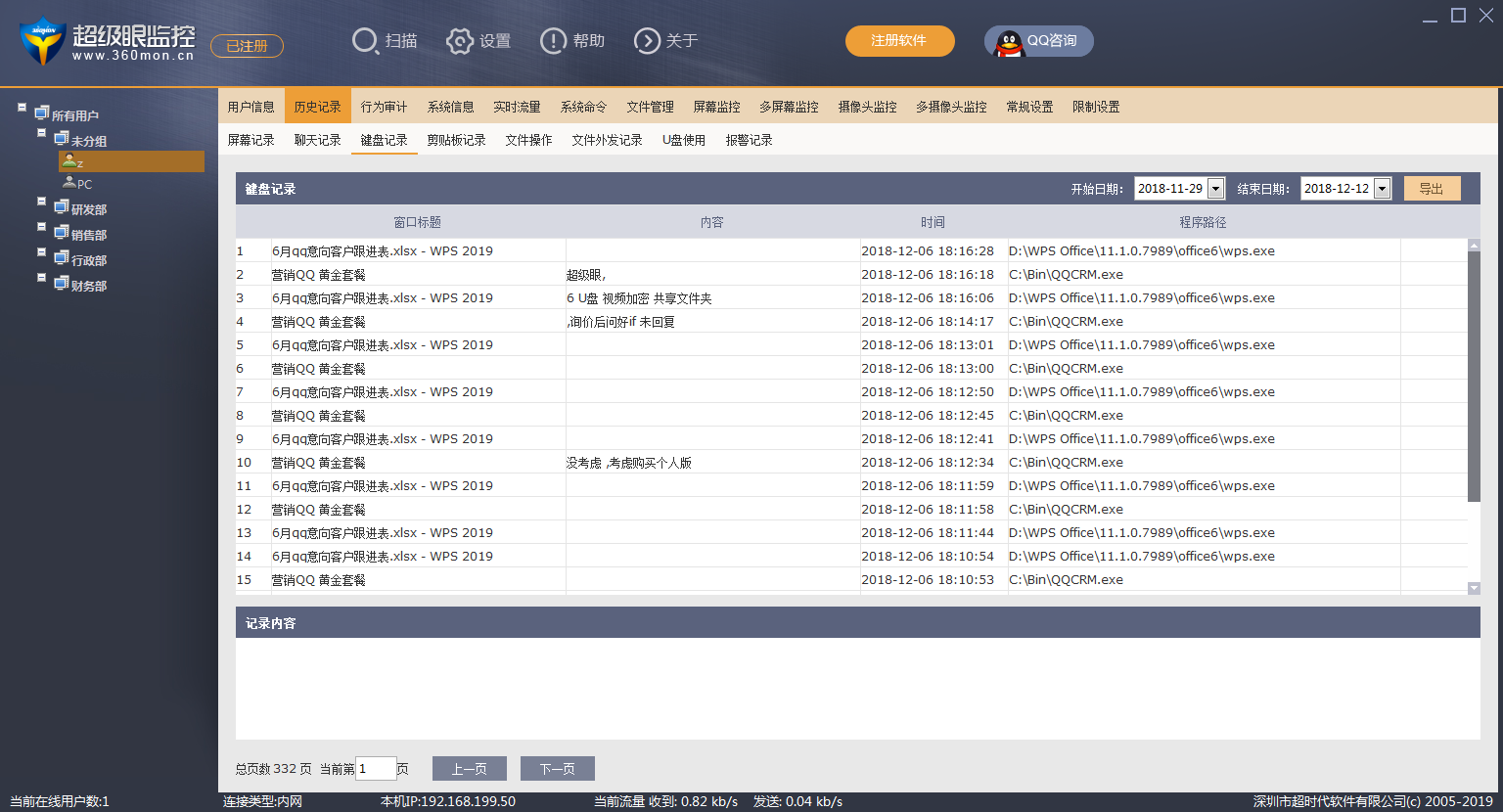Collapse the 所有用户 tree node

pos(22,108)
